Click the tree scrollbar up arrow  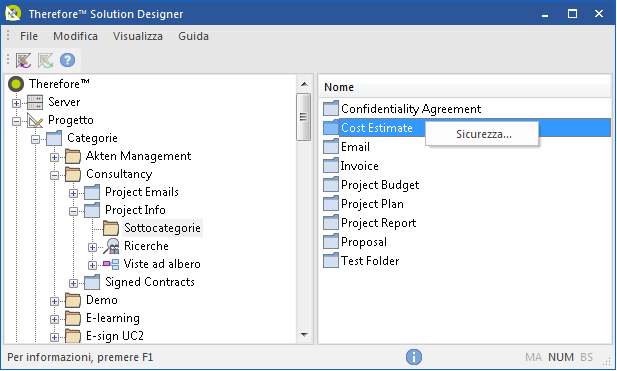(304, 84)
